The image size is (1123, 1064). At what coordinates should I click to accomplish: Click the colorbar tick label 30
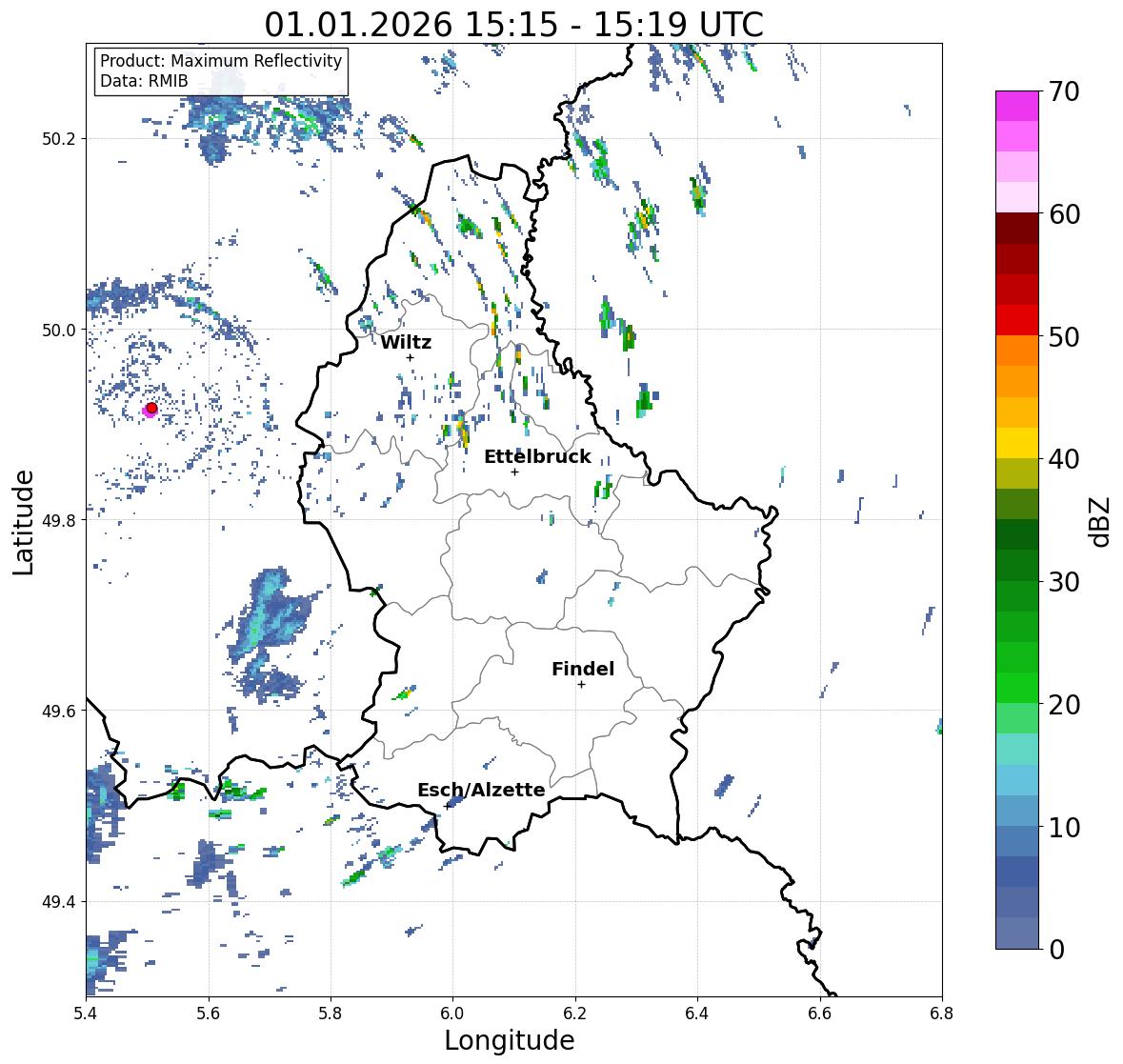tap(1064, 582)
